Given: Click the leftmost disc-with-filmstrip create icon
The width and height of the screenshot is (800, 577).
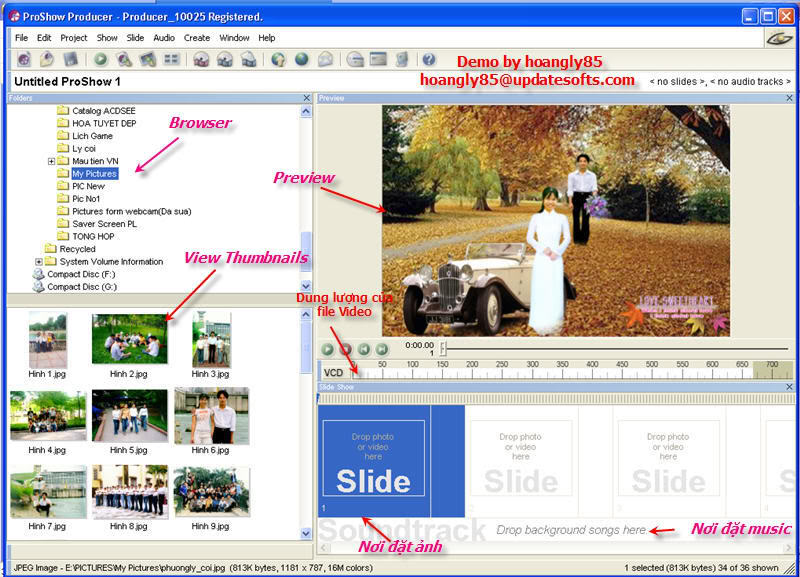Looking at the screenshot, I should click(202, 60).
